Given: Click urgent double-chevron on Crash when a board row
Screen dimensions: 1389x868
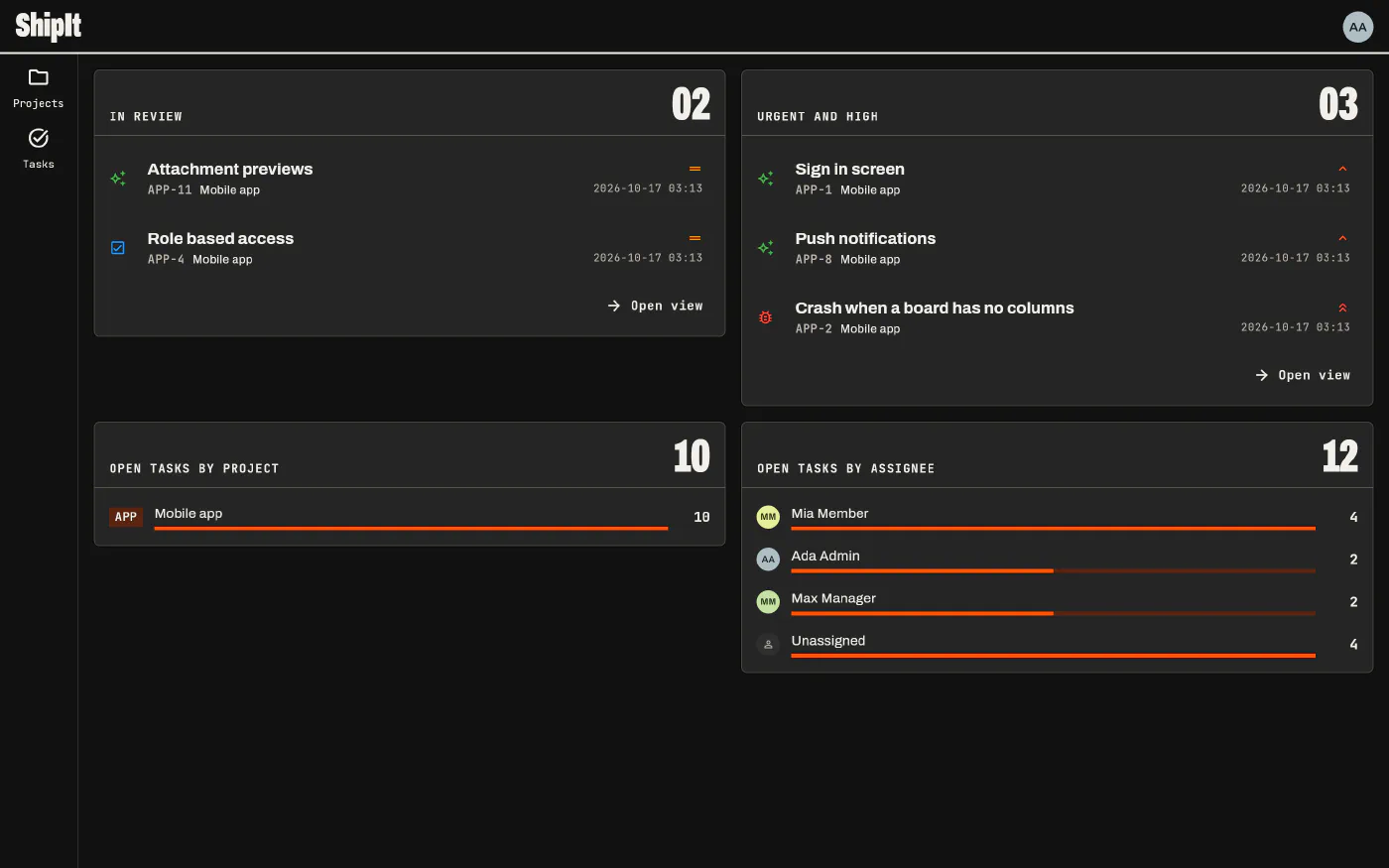Looking at the screenshot, I should (1342, 308).
